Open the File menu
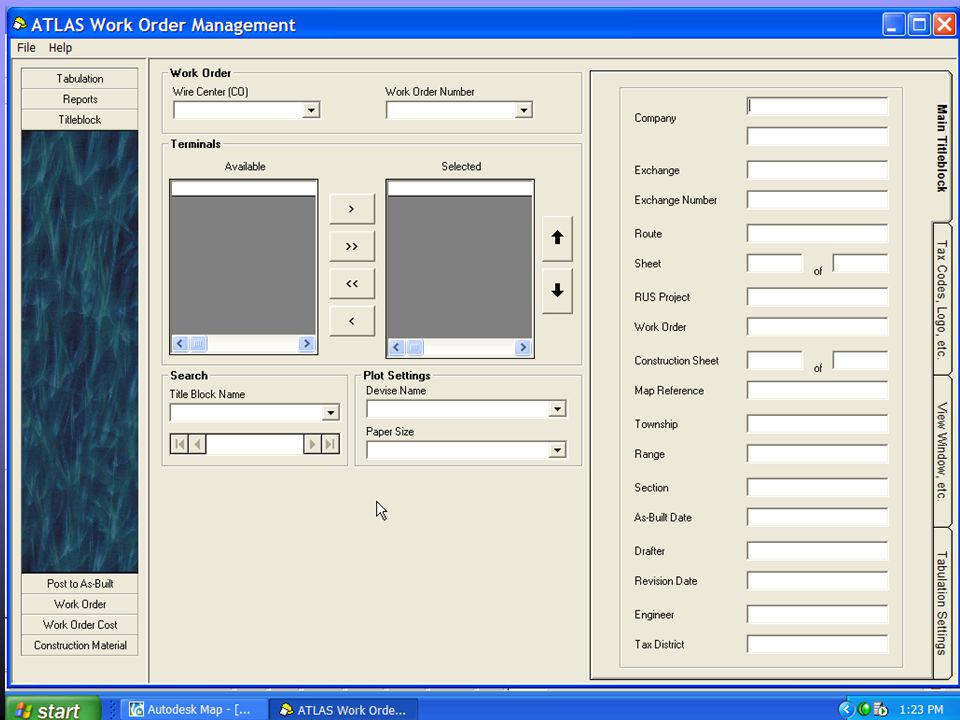 (x=26, y=48)
